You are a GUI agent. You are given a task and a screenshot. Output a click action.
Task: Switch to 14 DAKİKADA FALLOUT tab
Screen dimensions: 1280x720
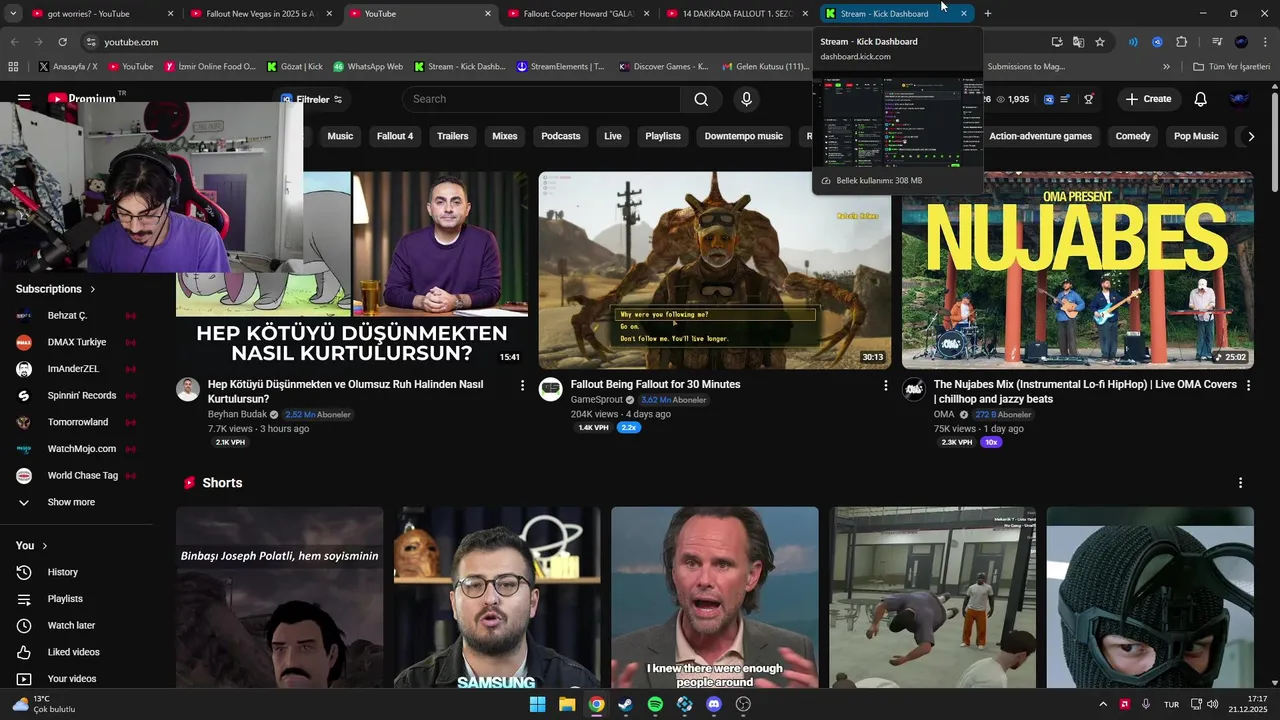(738, 14)
